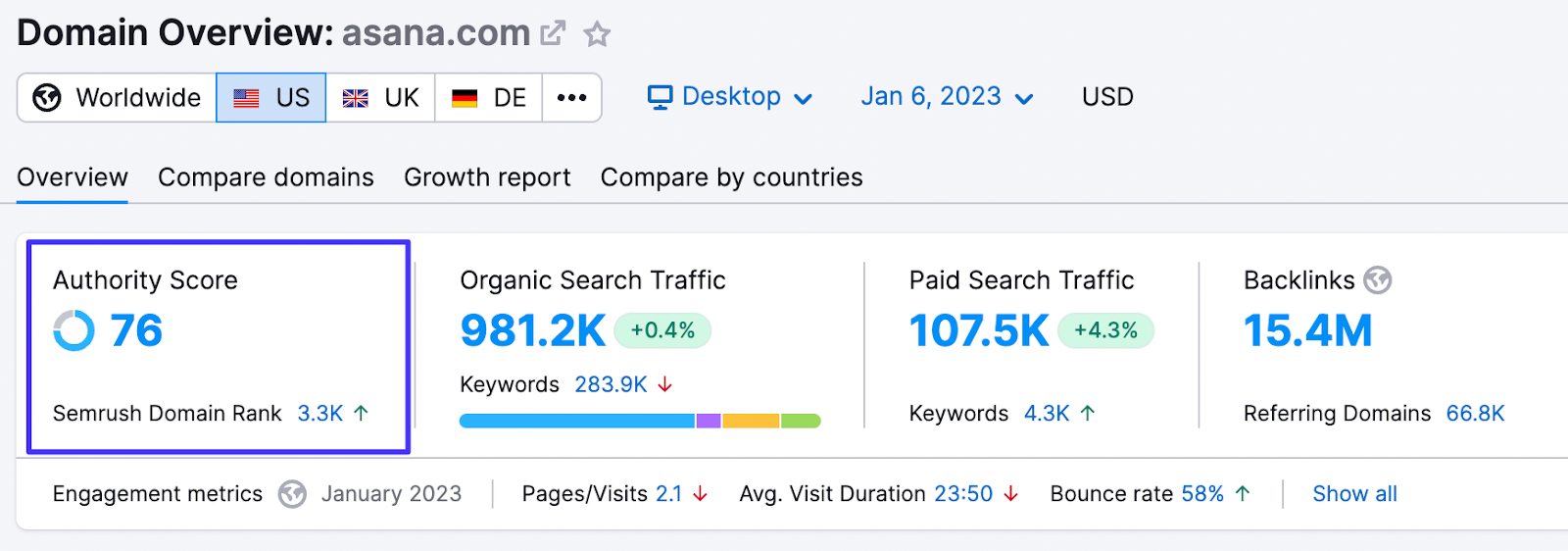Click the Backlinks globe icon

(1378, 280)
